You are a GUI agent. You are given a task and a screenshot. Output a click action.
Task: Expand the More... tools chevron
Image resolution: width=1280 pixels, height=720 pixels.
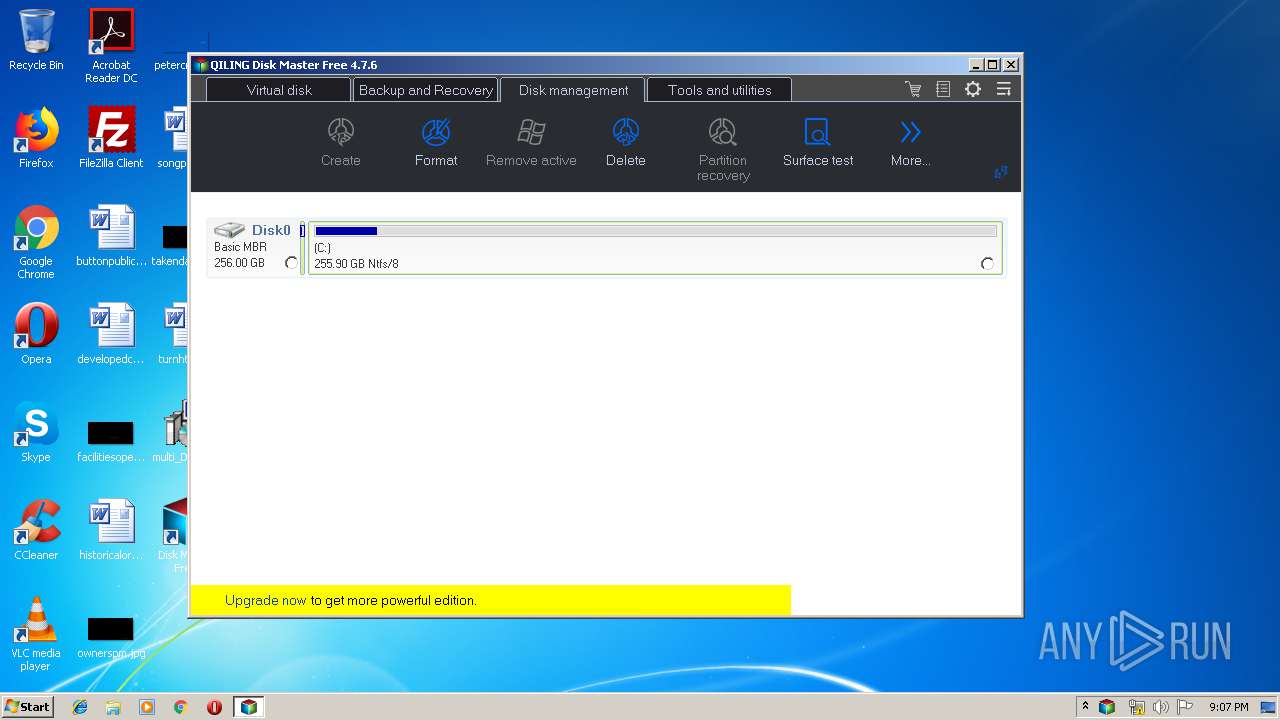tap(910, 132)
